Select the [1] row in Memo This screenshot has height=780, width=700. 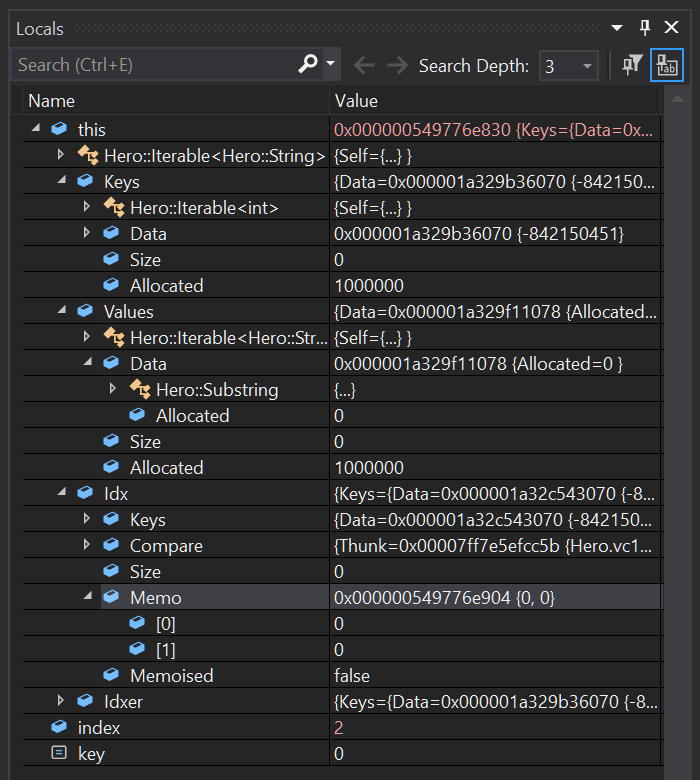point(342,650)
